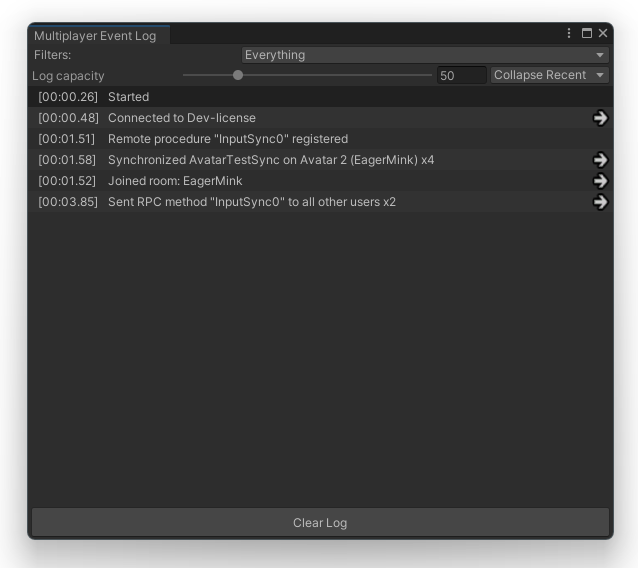Open the three-dot window options menu
638x568 pixels.
(570, 34)
